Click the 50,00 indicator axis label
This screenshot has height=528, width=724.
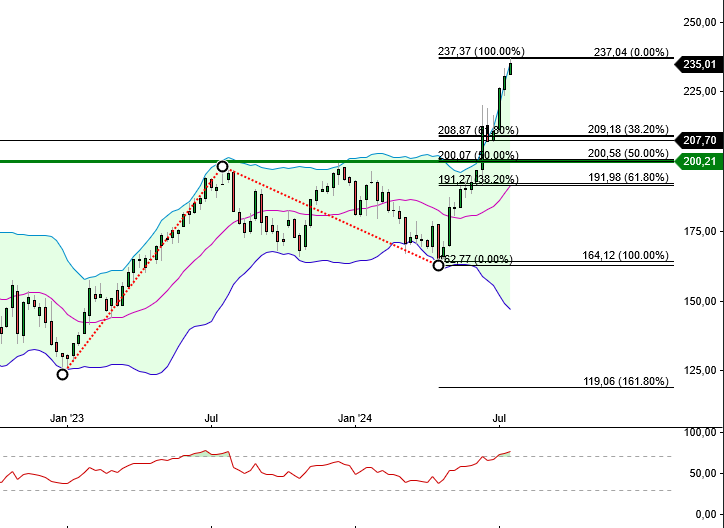[x=702, y=473]
